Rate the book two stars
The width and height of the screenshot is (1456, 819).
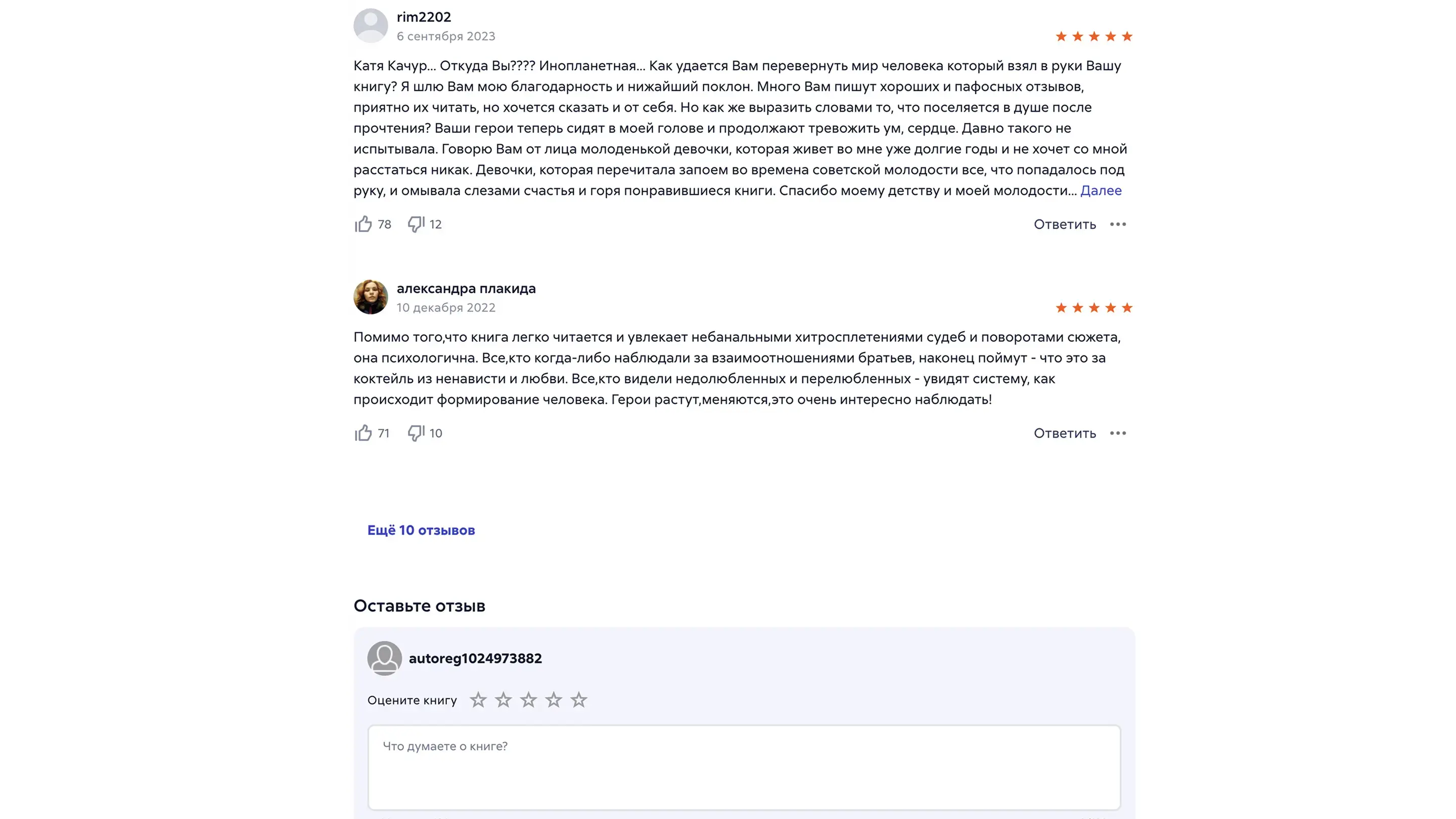[x=503, y=700]
